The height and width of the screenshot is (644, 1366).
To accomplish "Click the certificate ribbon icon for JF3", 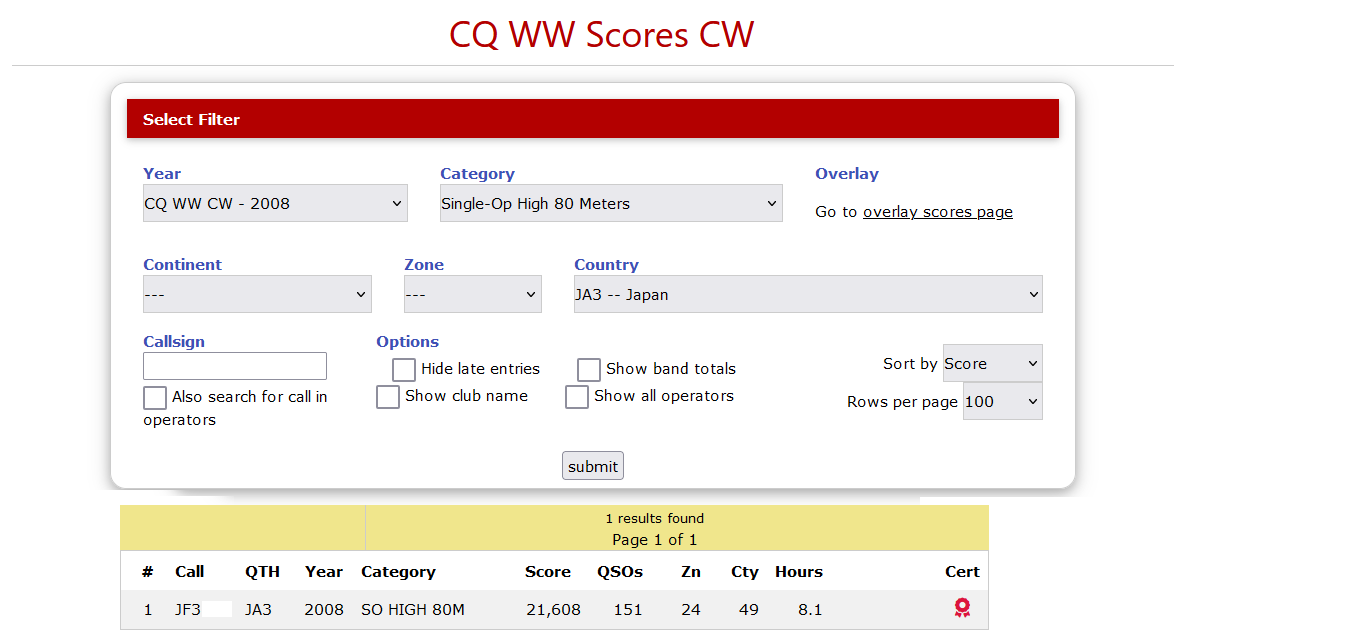I will pos(962,607).
